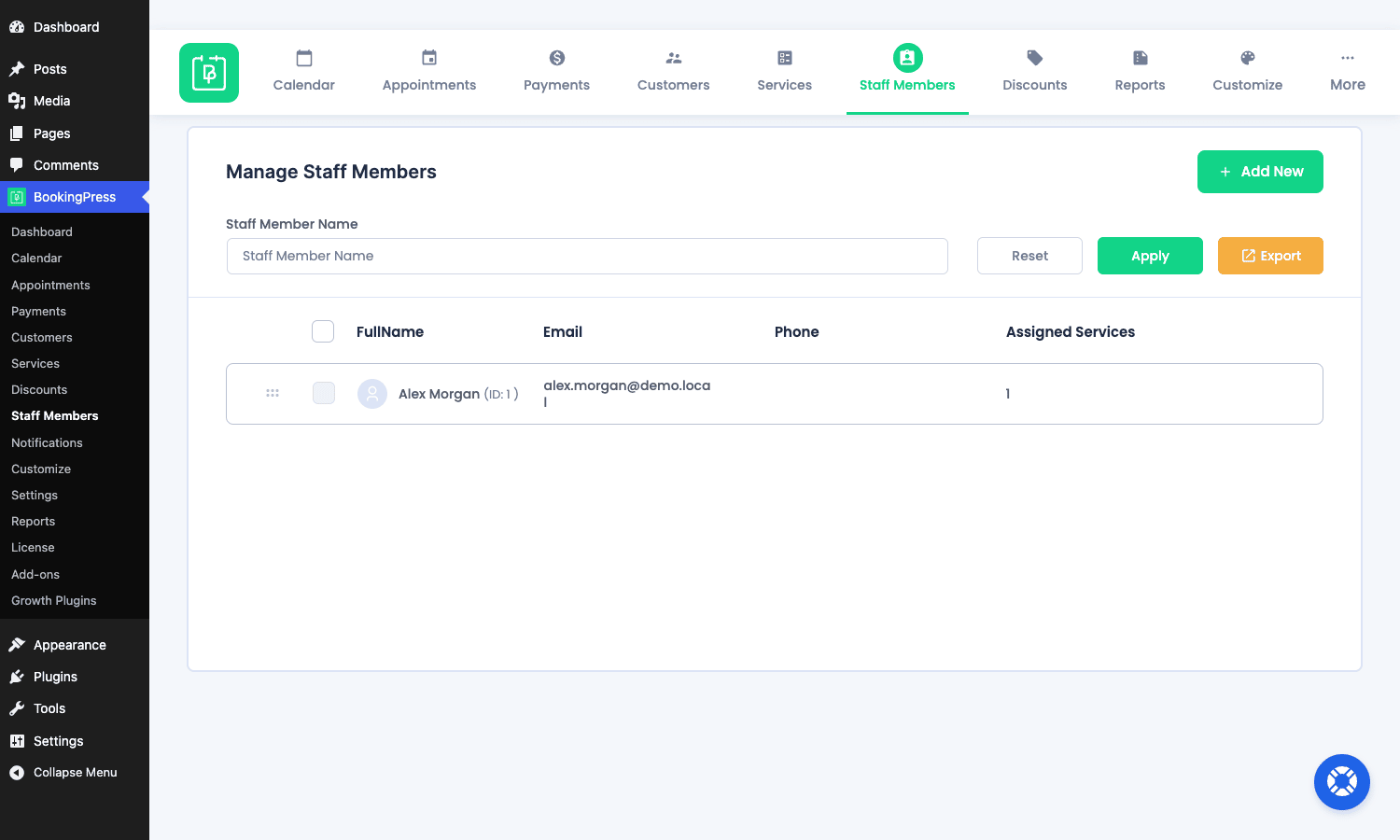The height and width of the screenshot is (840, 1400).
Task: Expand the More menu in top navigation
Action: 1348,73
